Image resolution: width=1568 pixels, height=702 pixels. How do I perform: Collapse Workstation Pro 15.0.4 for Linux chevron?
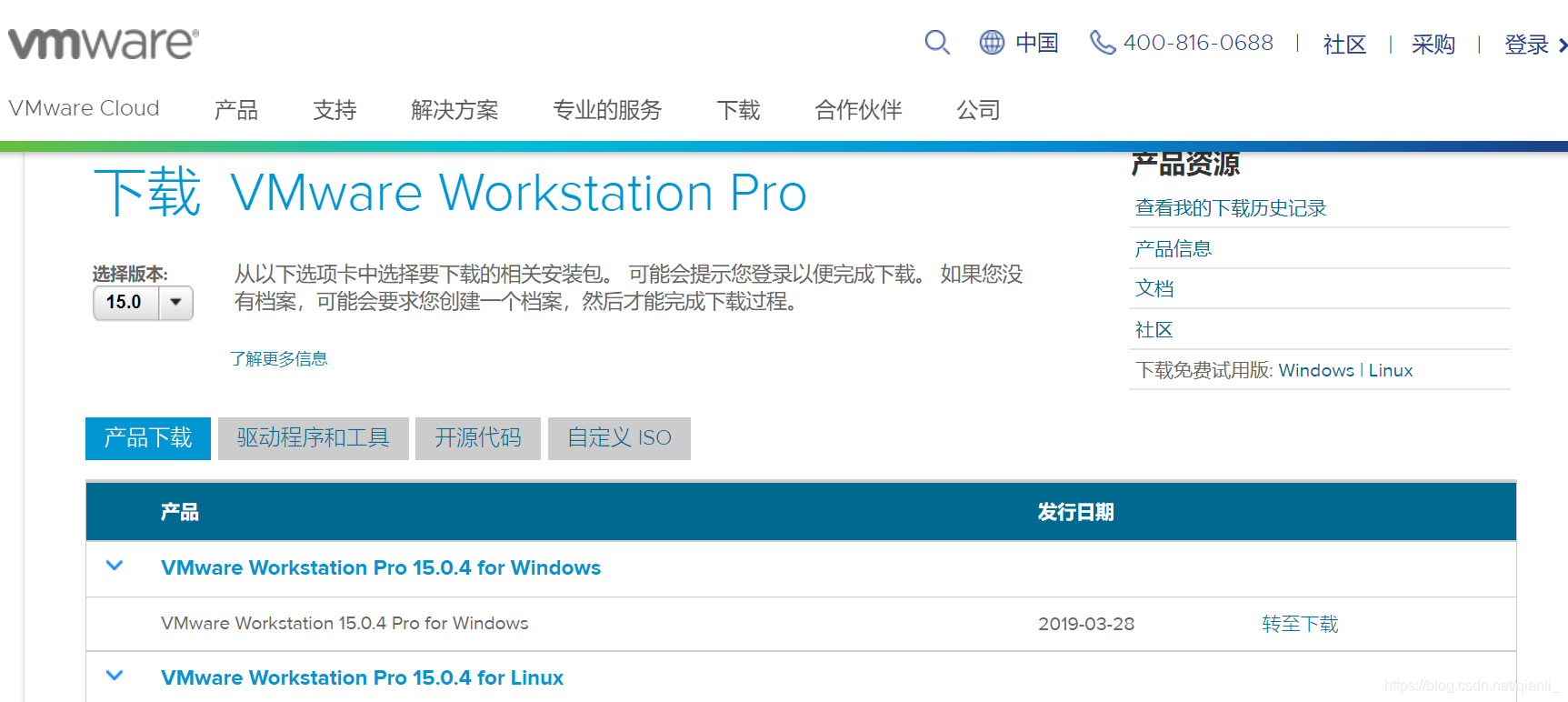point(115,676)
